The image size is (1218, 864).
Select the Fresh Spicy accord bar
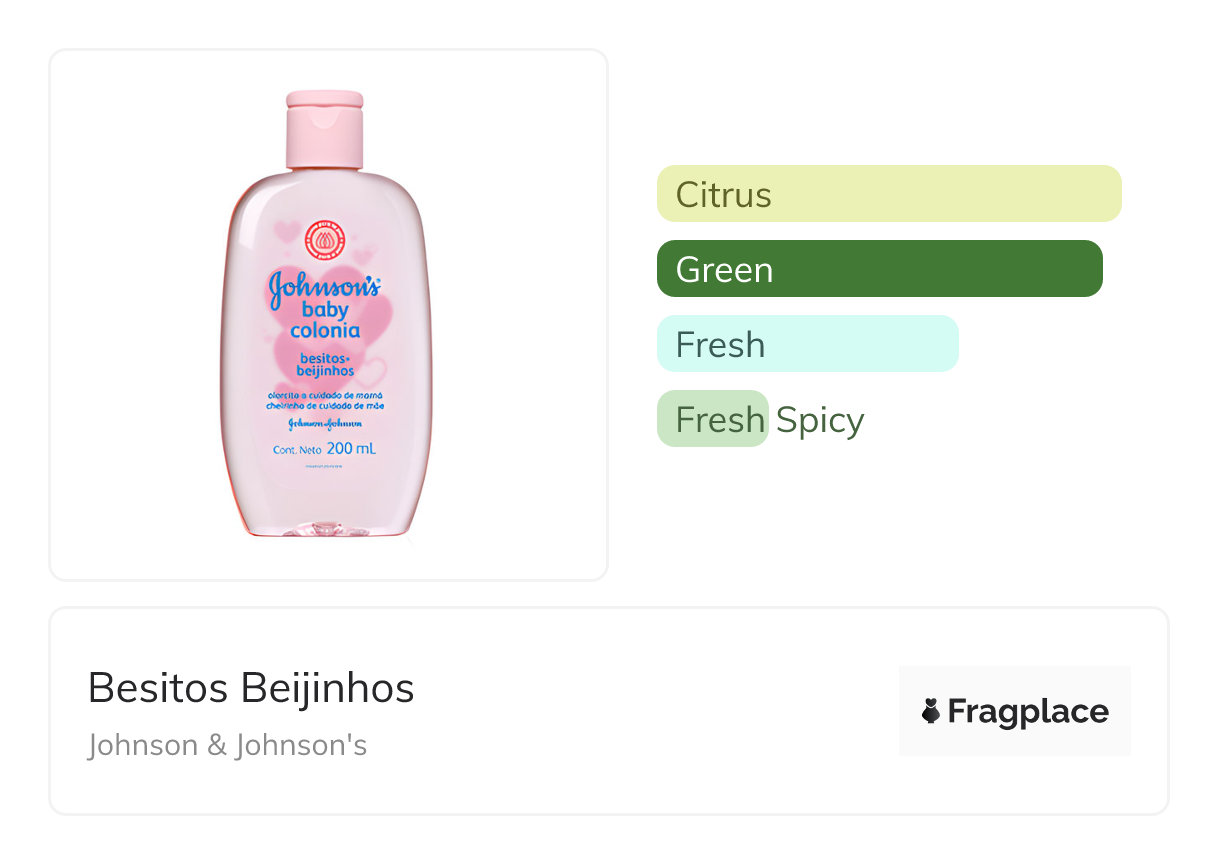(712, 419)
